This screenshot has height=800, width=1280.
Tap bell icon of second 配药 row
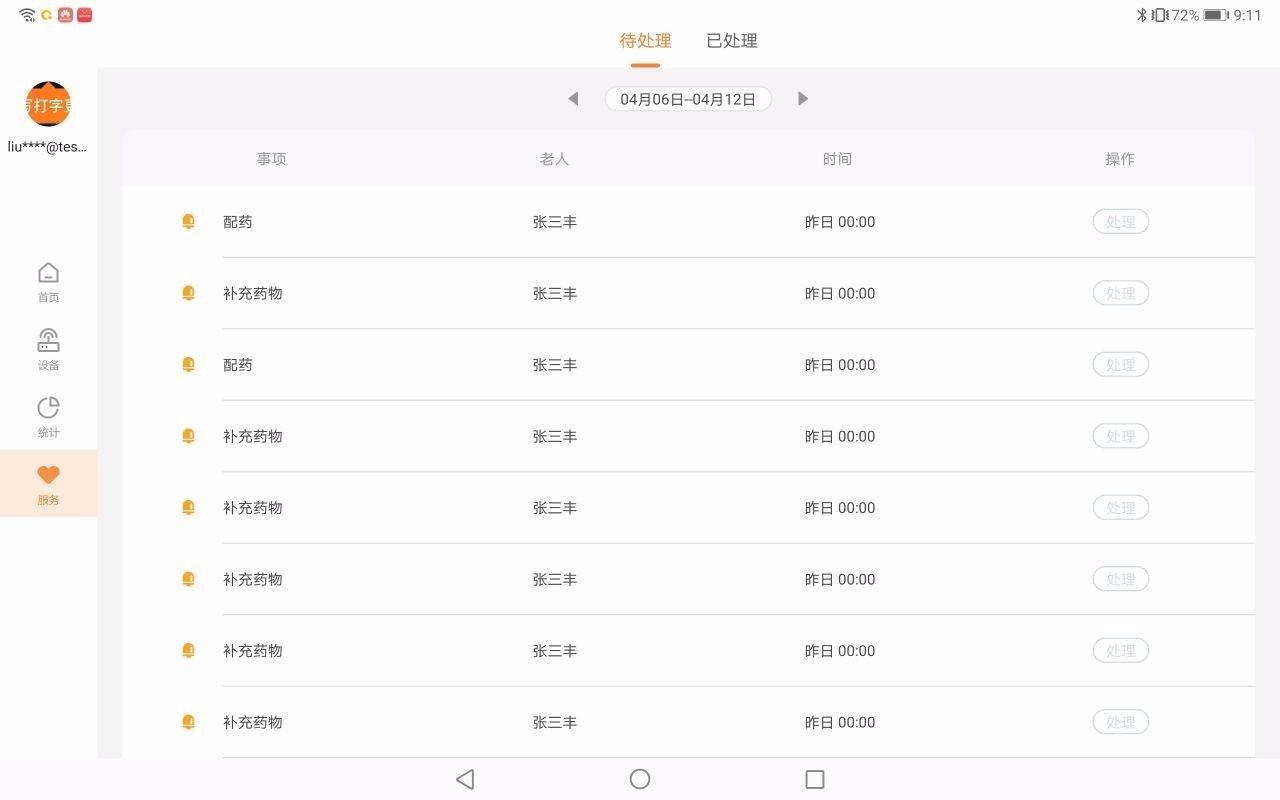(188, 365)
